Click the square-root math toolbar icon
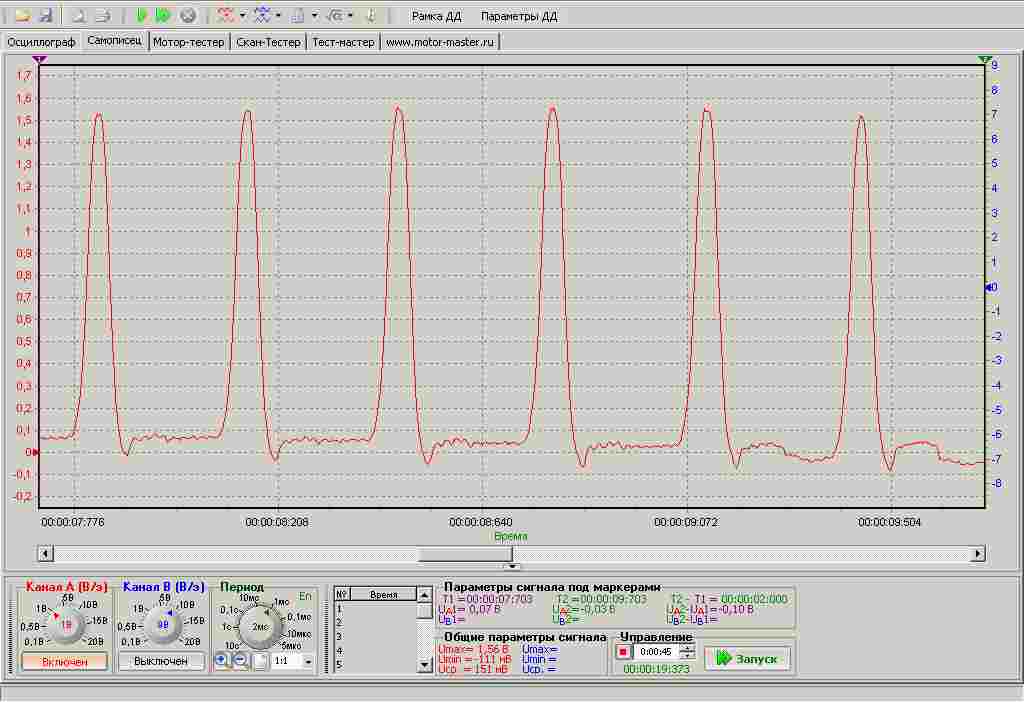This screenshot has height=702, width=1024. click(x=334, y=16)
